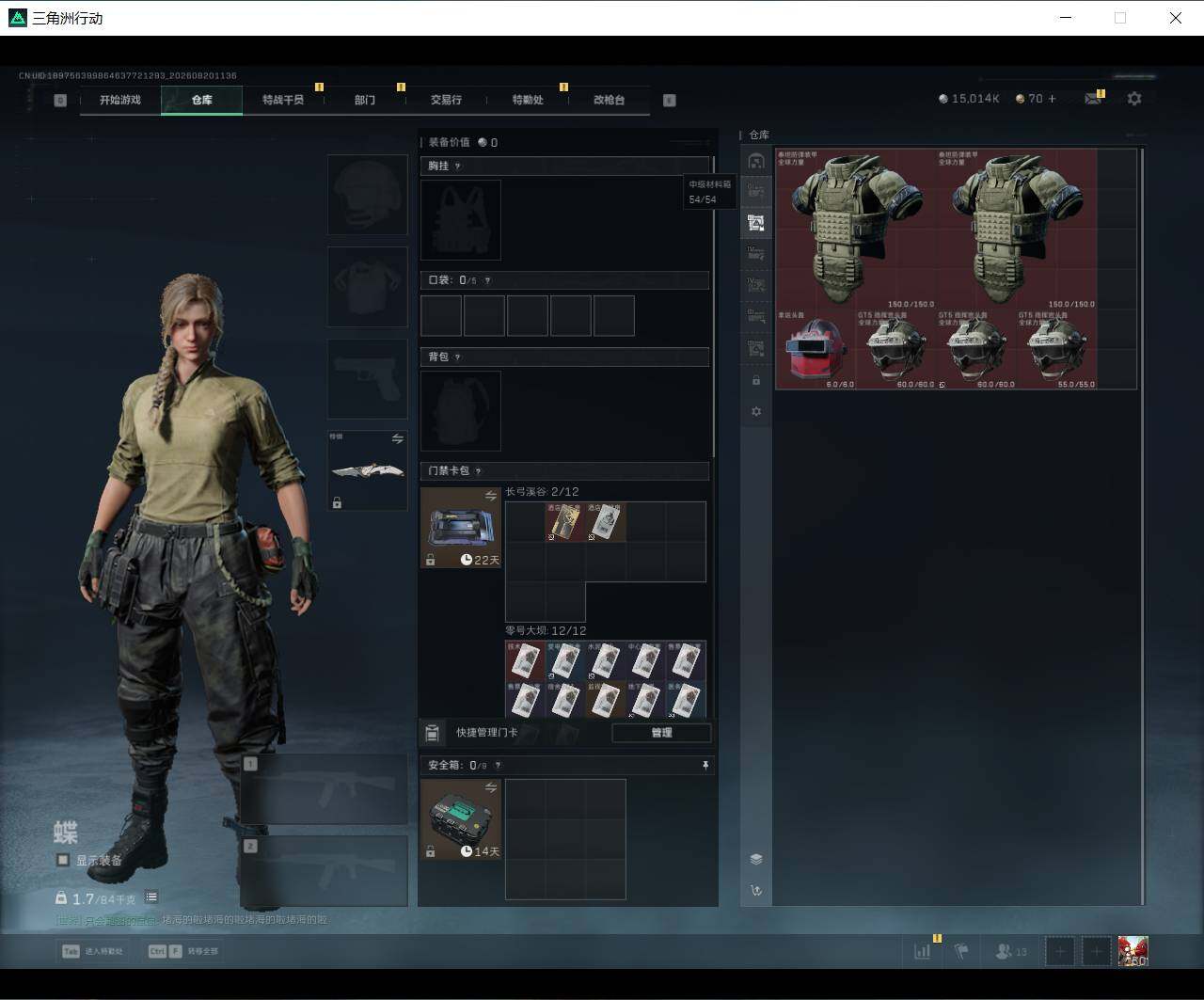
Task: Click the empty helmet equipment slot
Action: (368, 195)
